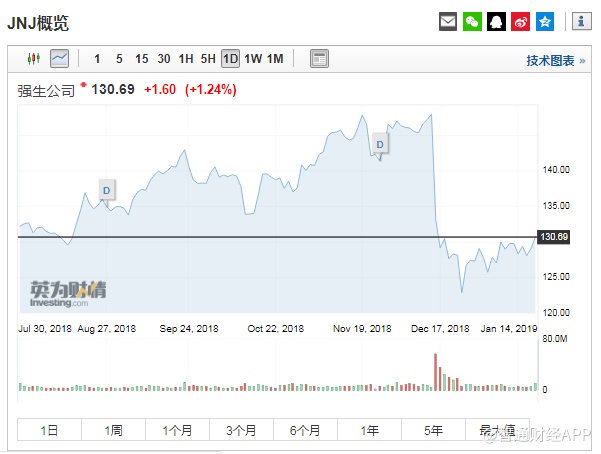
Task: Switch to the 5年 range tab
Action: tap(433, 430)
